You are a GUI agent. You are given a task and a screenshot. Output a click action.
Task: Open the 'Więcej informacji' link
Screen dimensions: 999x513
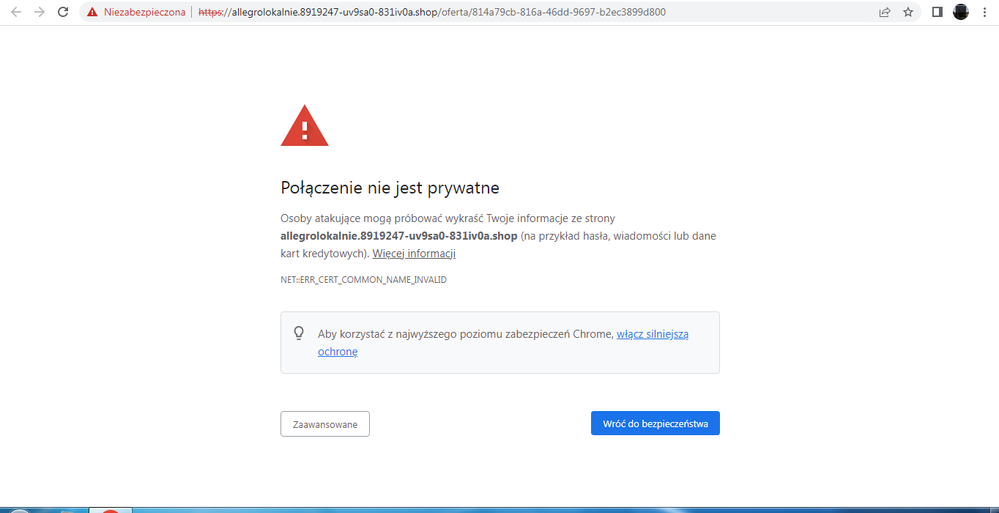(414, 254)
